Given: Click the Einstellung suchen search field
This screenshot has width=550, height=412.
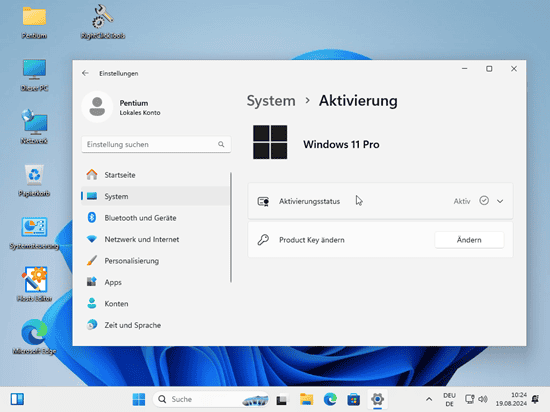Looking at the screenshot, I should 156,144.
